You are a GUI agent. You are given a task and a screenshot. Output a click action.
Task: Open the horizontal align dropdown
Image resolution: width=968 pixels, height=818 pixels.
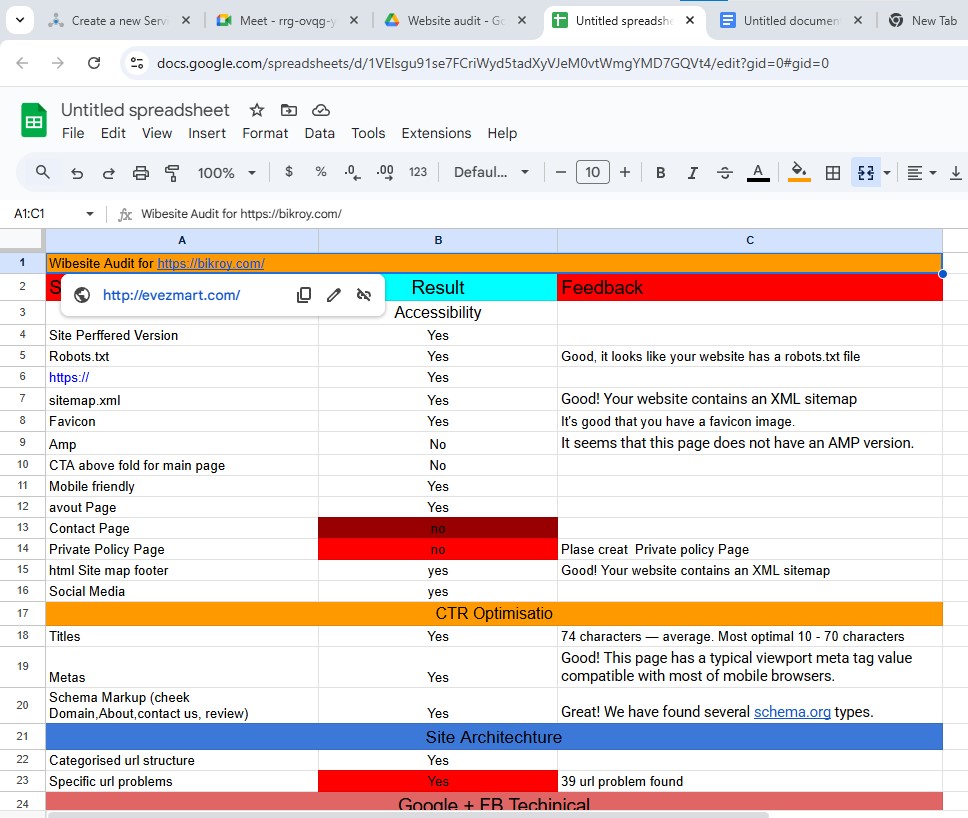(x=921, y=173)
